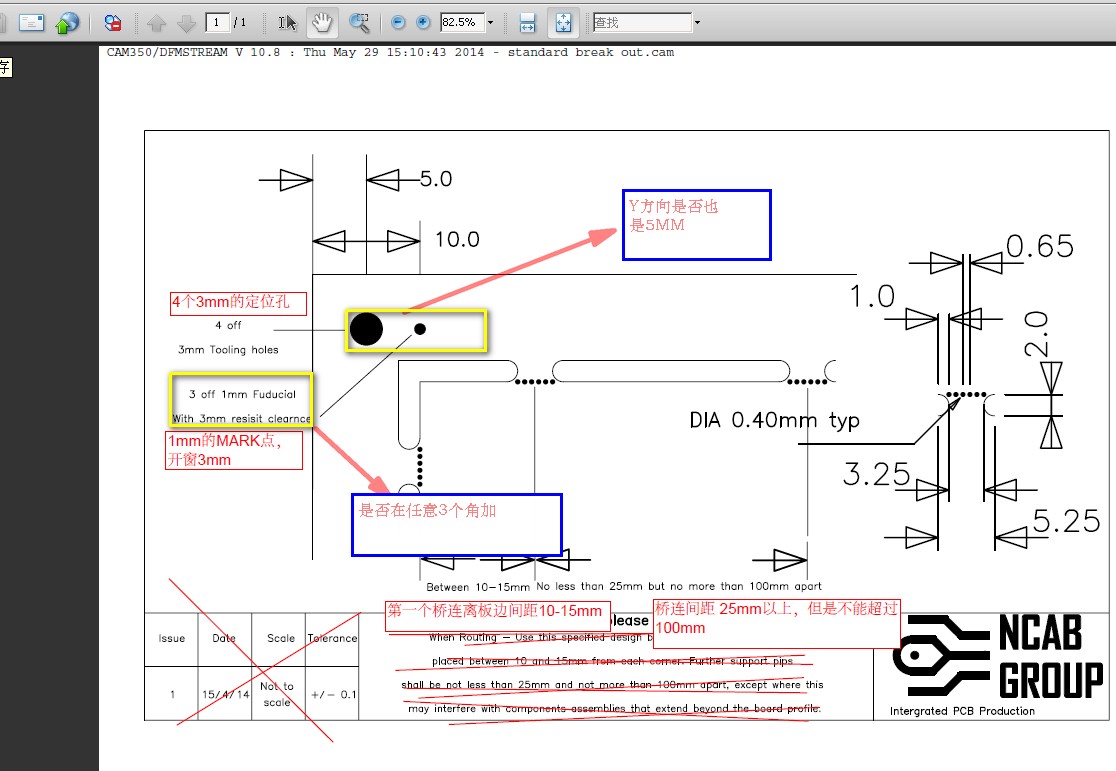Toggle fit width scrolling mode
Viewport: 1116px width, 771px height.
(527, 23)
